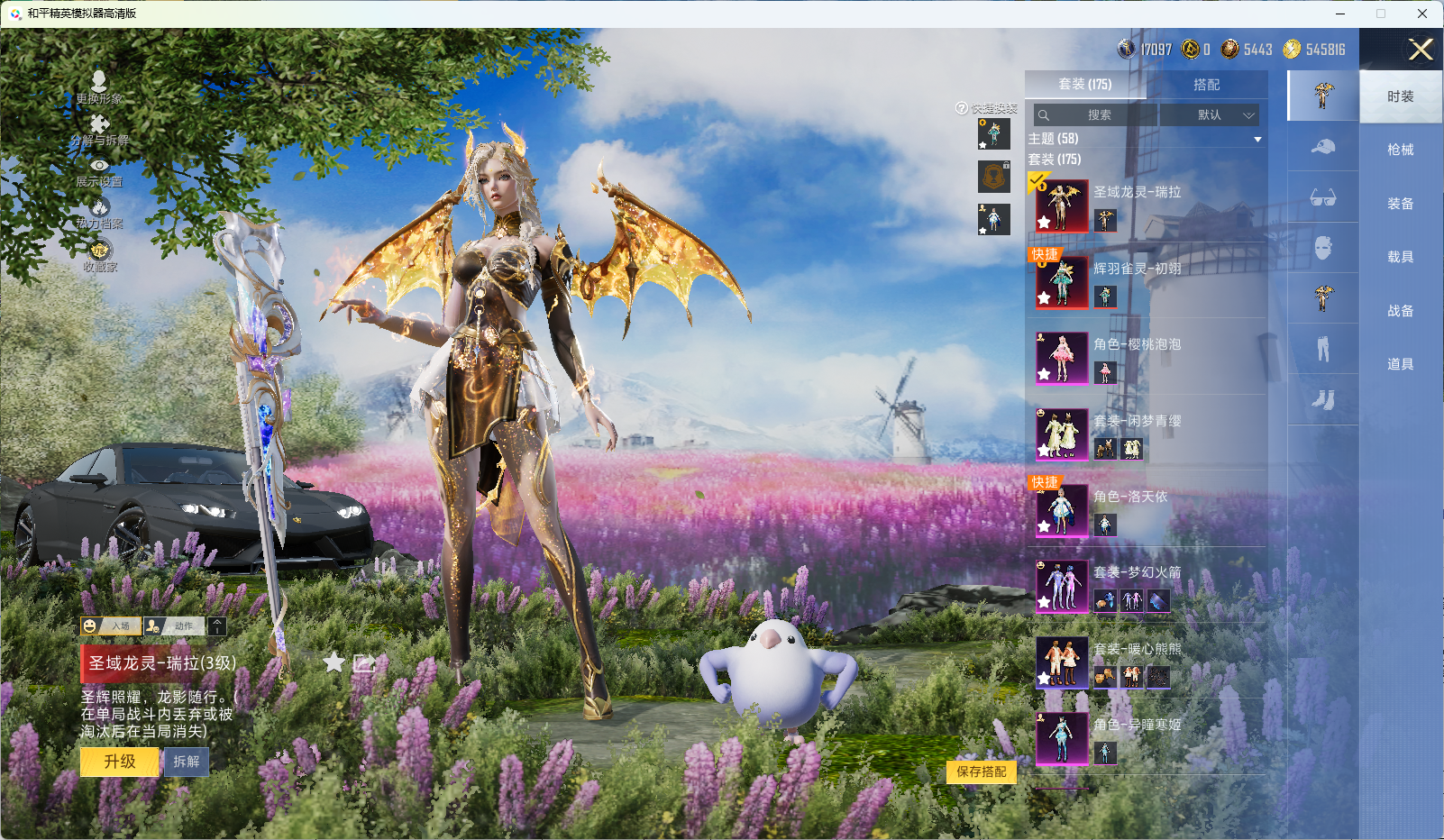The image size is (1444, 840).
Task: Expand the up-arrow panel next to 动作
Action: (x=217, y=625)
